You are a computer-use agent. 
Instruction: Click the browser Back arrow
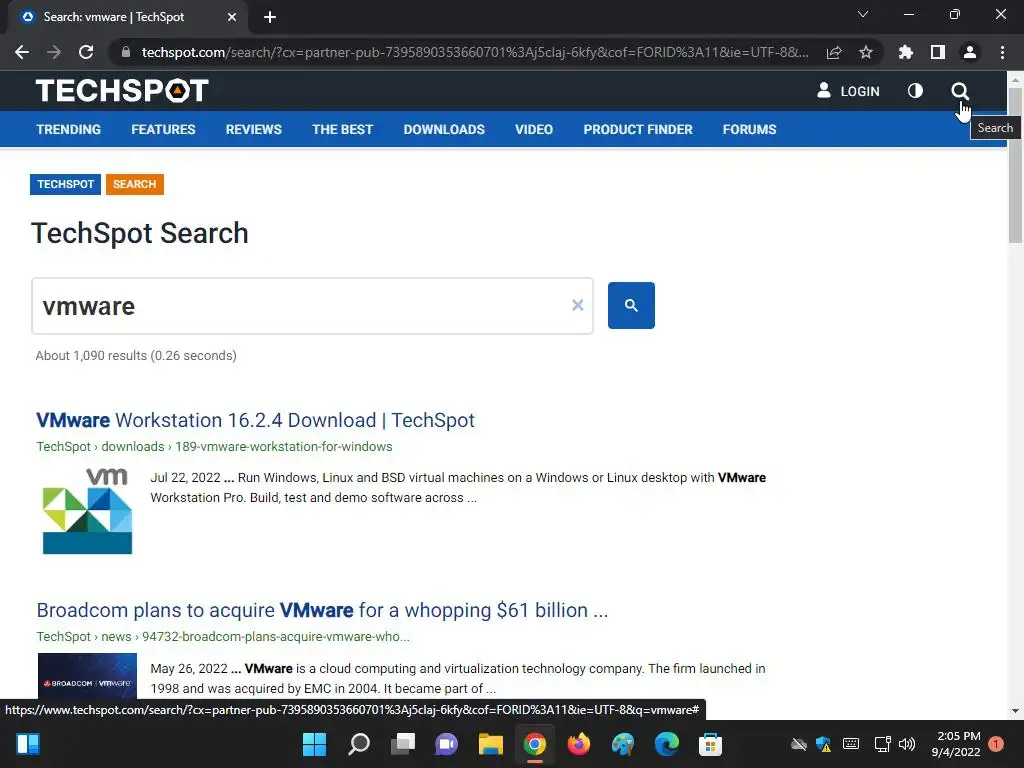click(22, 52)
